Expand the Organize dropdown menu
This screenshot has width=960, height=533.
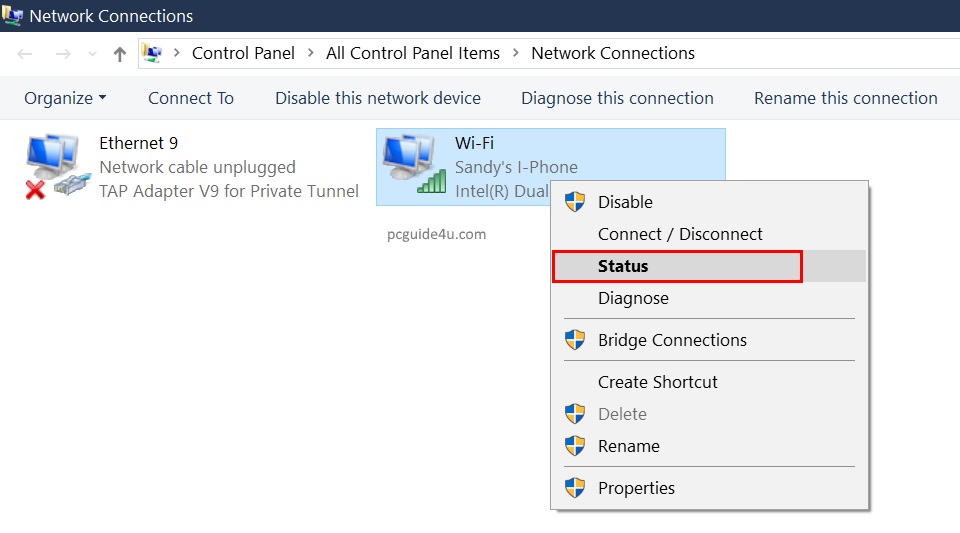65,98
